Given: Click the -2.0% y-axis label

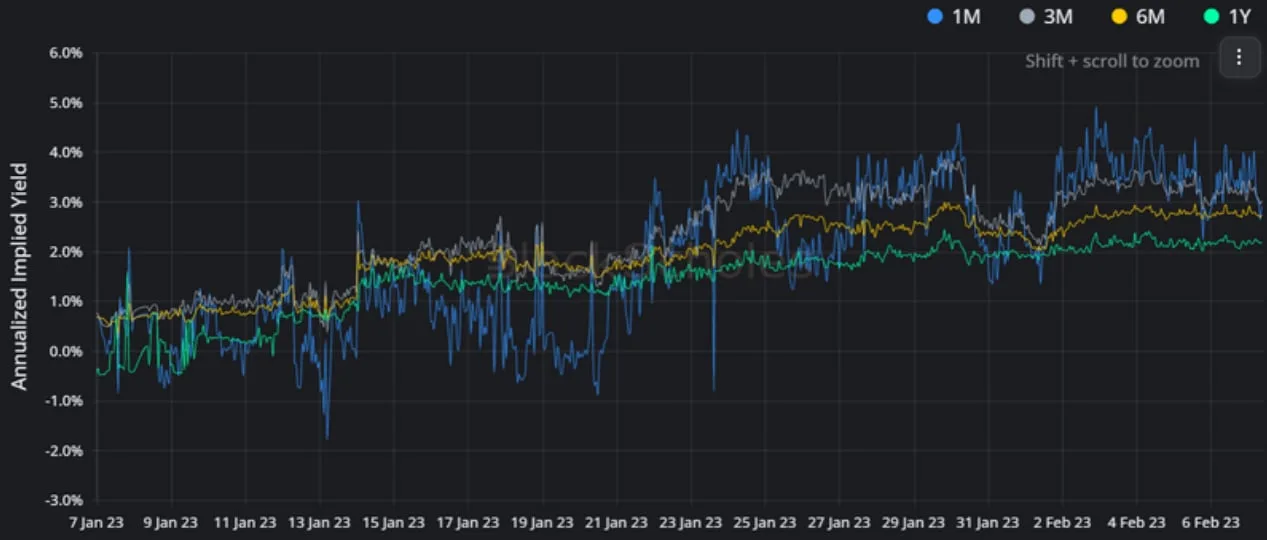Looking at the screenshot, I should point(62,450).
